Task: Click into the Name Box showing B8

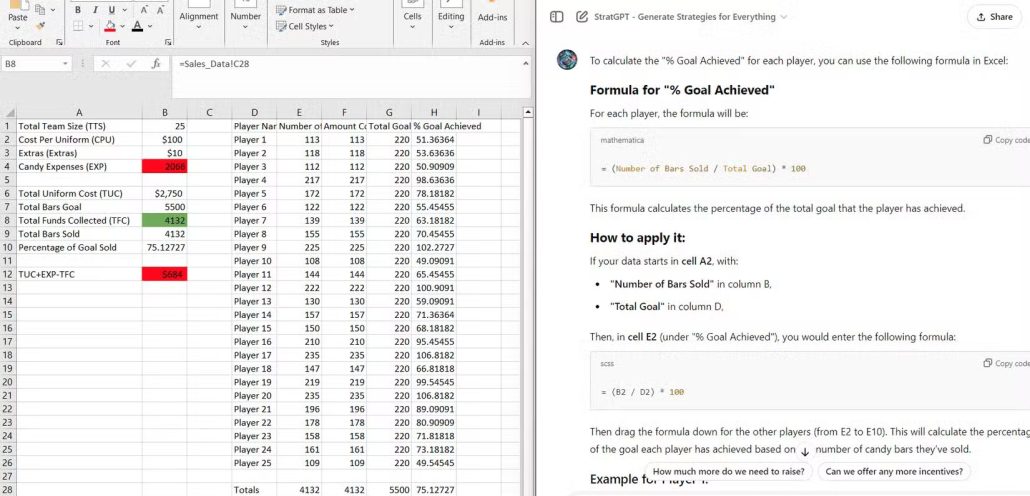Action: [x=32, y=64]
